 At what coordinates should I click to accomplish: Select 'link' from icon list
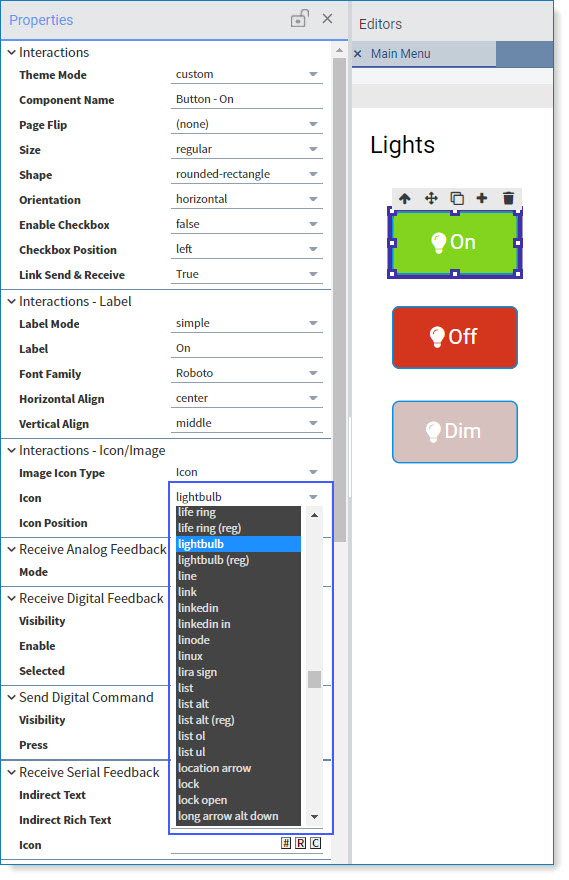click(238, 592)
